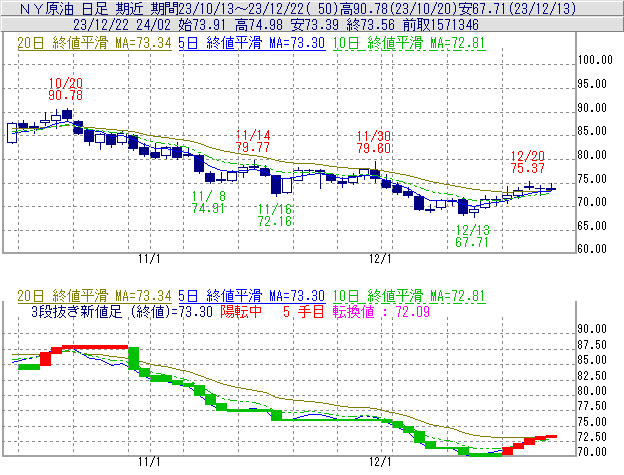Click the 5日 終値平滑 link in lower chart

pos(252,296)
